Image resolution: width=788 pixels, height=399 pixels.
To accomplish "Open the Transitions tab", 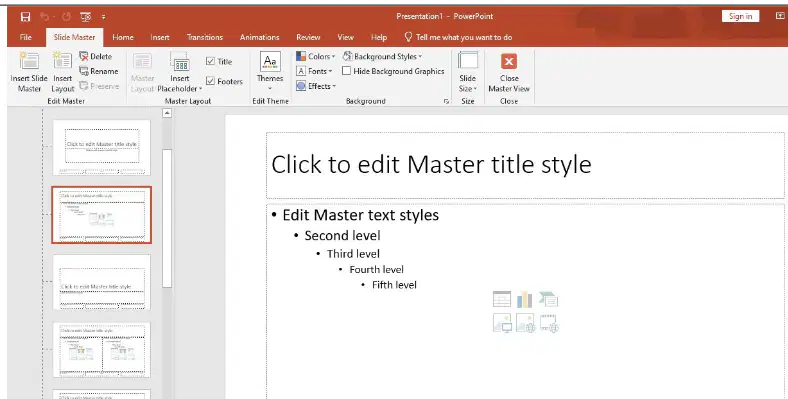I will click(x=205, y=37).
